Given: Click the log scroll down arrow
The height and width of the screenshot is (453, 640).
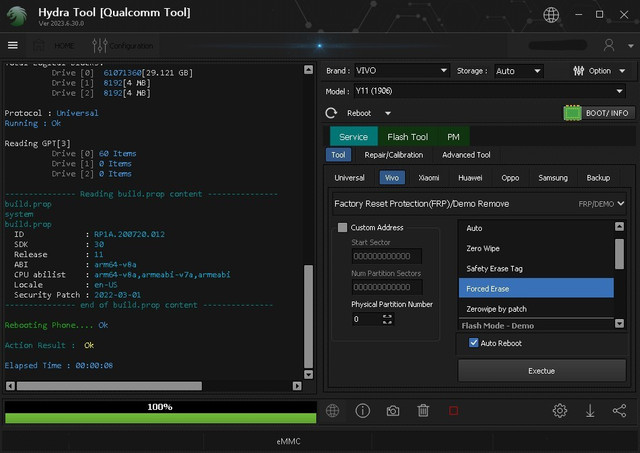Looking at the screenshot, I should [309, 374].
